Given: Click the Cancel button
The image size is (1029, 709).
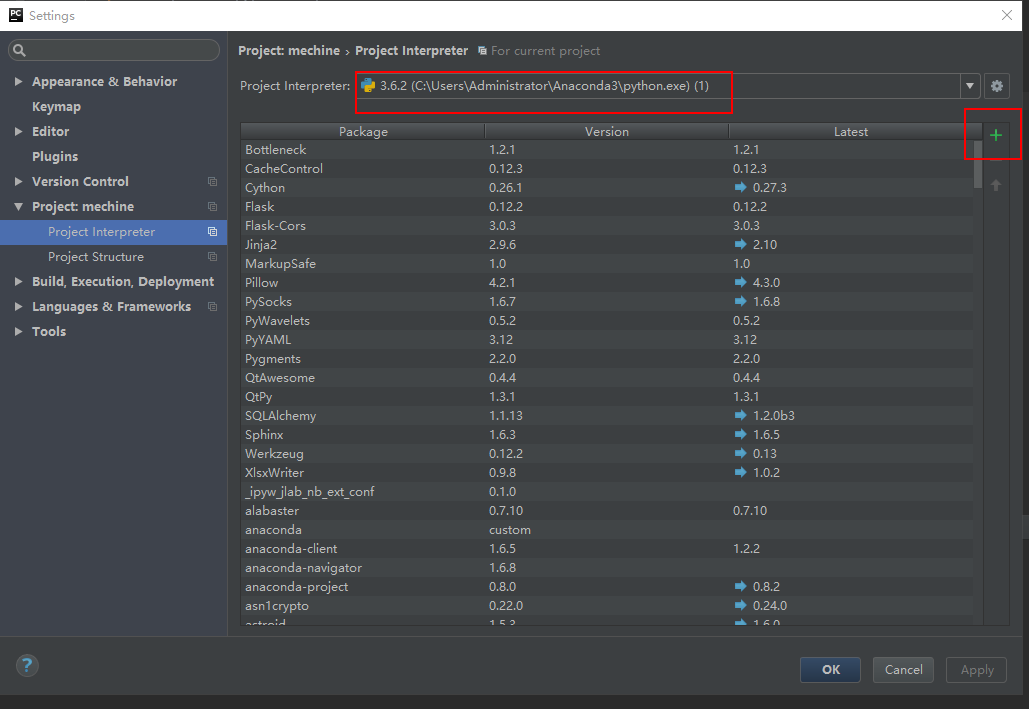Looking at the screenshot, I should point(903,670).
